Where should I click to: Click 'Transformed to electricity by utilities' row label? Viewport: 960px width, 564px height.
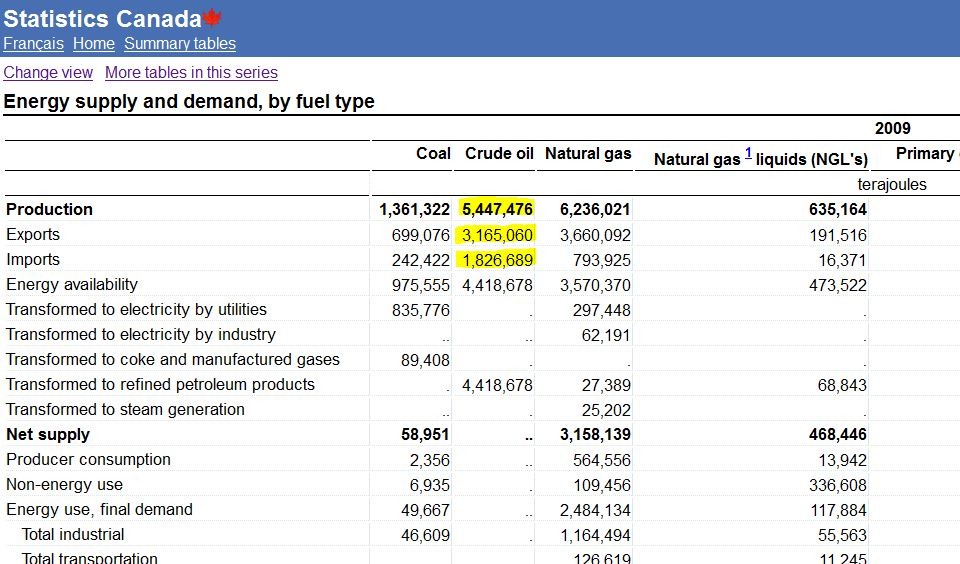(x=136, y=310)
